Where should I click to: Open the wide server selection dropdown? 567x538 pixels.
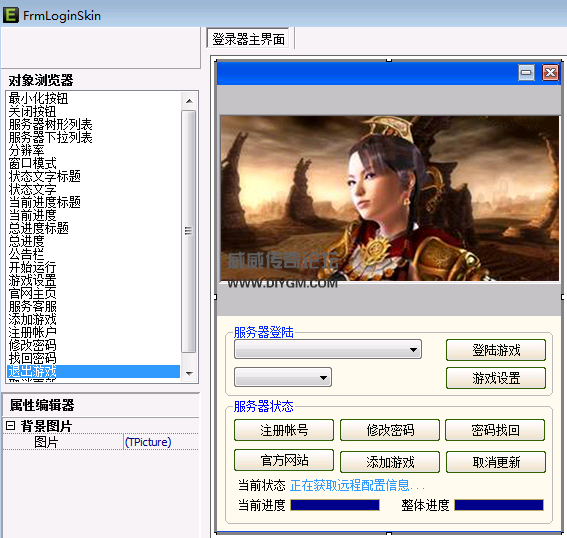tap(328, 349)
